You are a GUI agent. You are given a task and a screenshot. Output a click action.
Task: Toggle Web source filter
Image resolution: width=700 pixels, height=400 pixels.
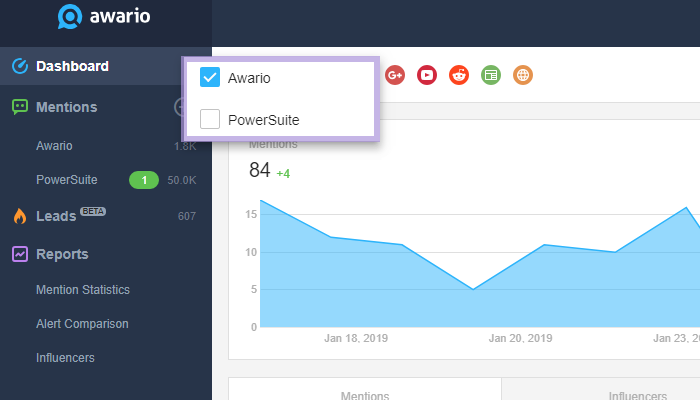point(523,75)
